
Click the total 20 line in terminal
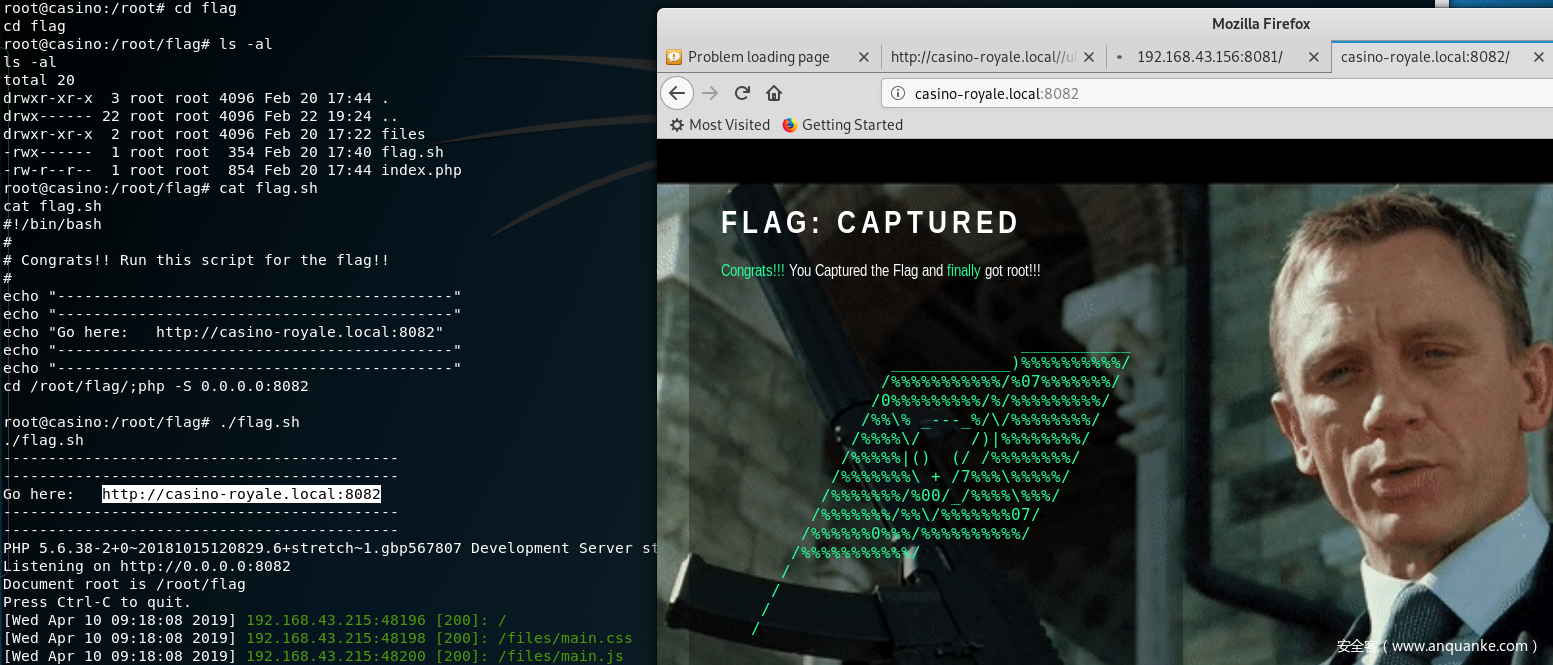coord(39,80)
